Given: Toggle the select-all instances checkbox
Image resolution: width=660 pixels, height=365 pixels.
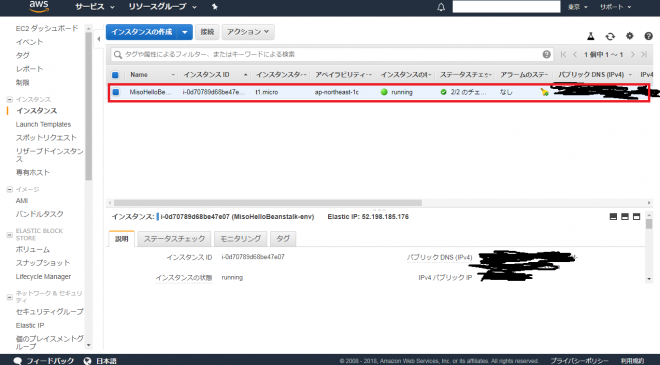Looking at the screenshot, I should click(x=115, y=75).
